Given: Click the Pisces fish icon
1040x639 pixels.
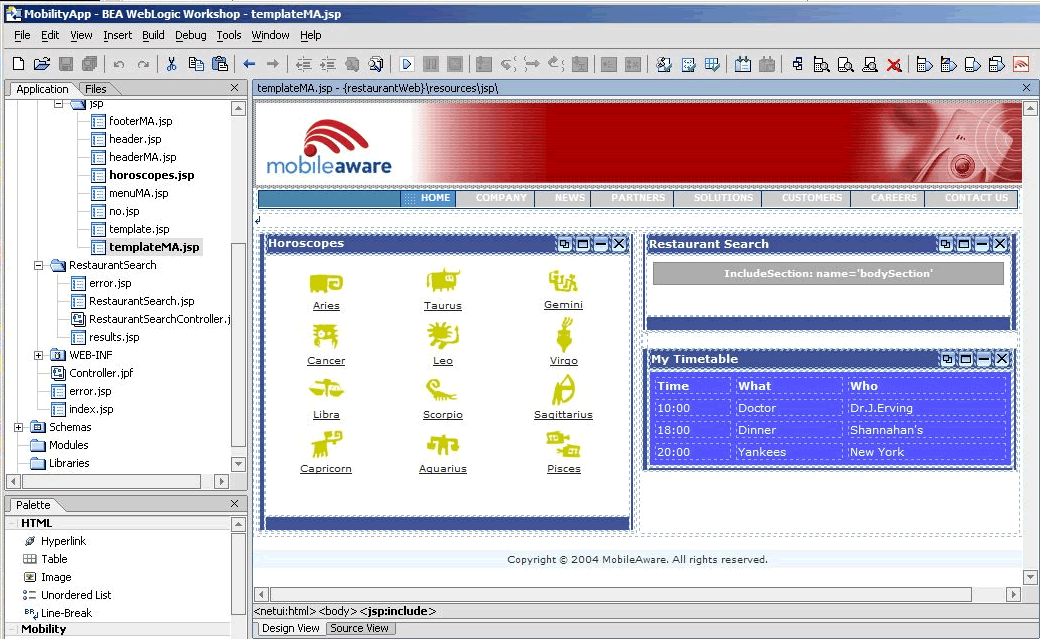Looking at the screenshot, I should click(563, 444).
